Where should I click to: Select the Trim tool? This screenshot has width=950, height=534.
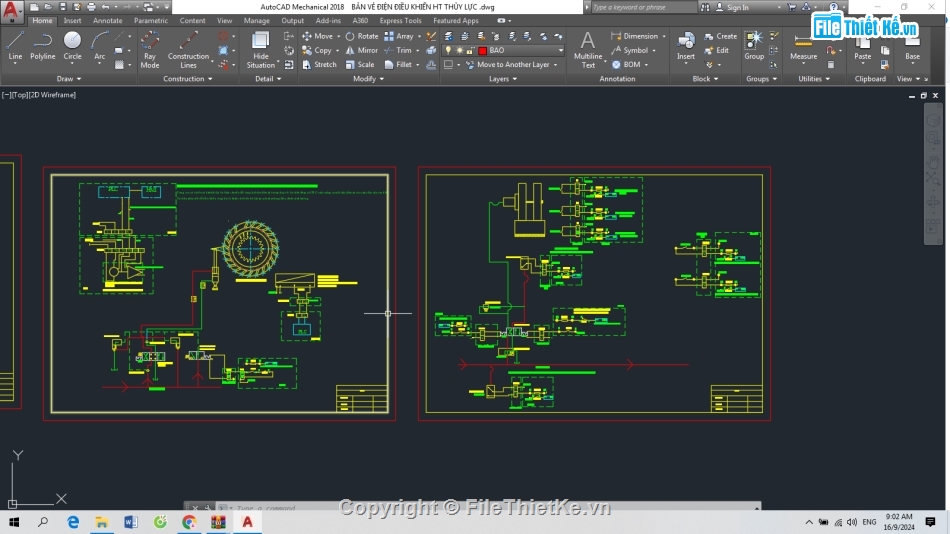click(x=398, y=50)
